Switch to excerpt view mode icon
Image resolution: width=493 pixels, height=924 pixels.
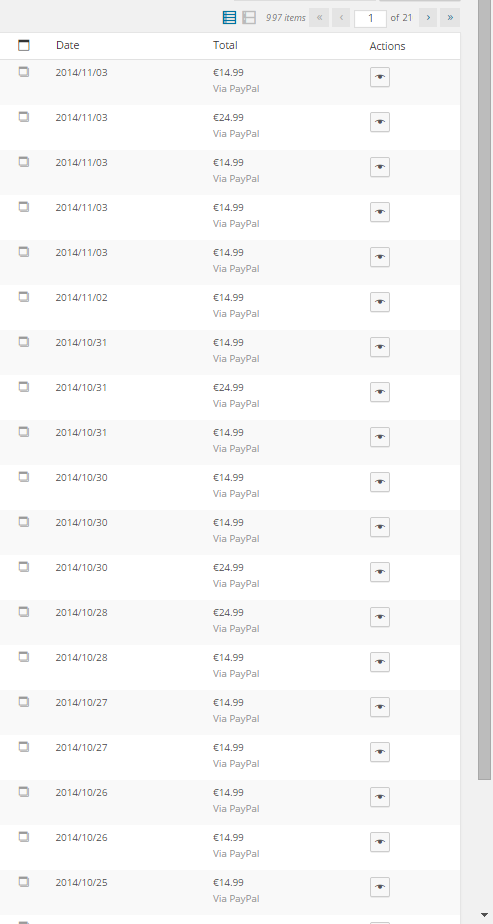click(x=249, y=18)
